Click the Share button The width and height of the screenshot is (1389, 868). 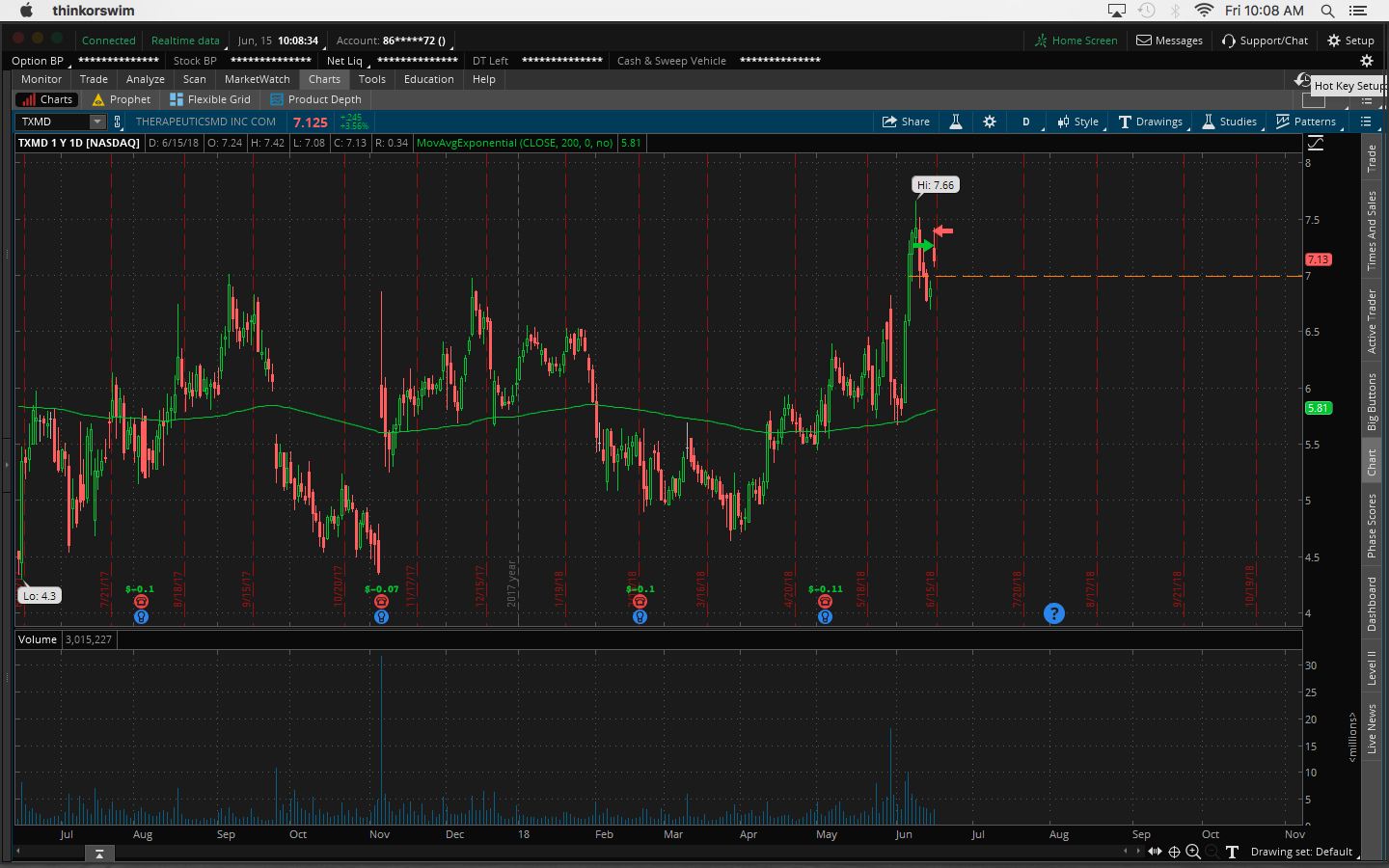906,122
